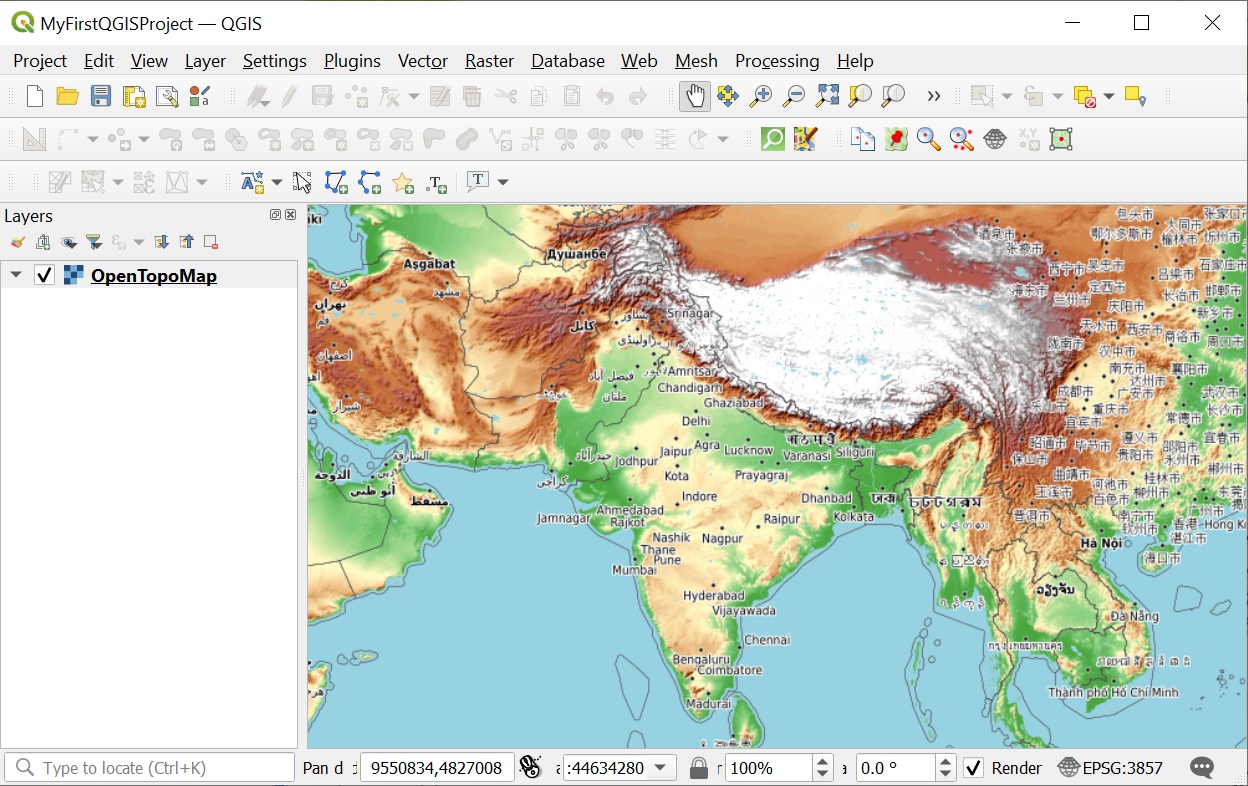Toggle the scale lock padlock button
Image resolution: width=1248 pixels, height=786 pixels.
coord(699,768)
